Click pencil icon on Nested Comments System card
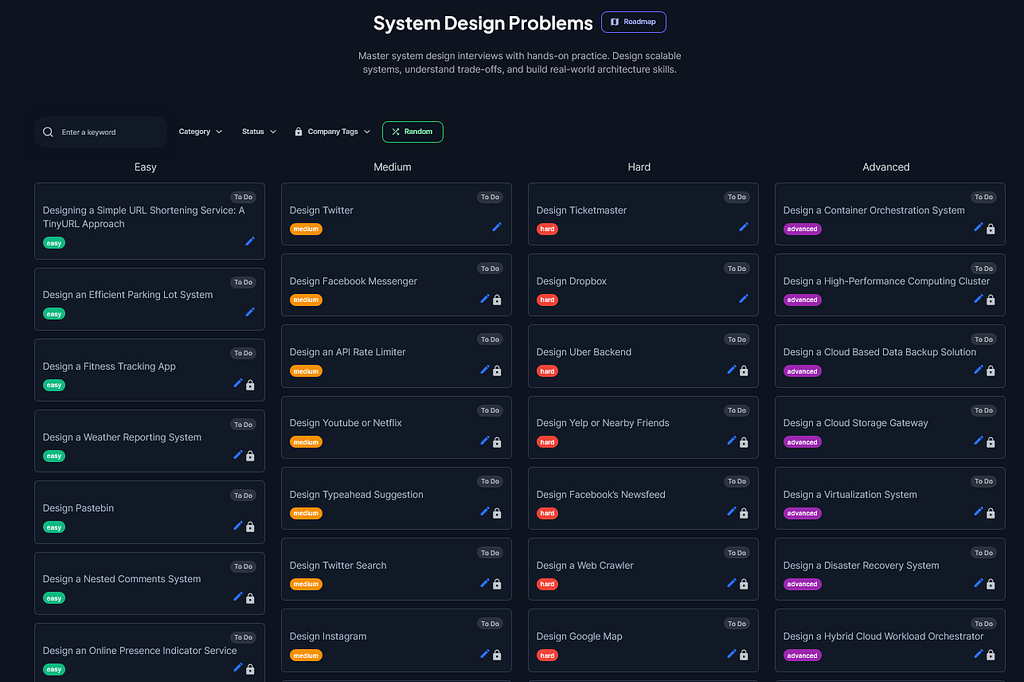Viewport: 1024px width, 682px height. (238, 596)
